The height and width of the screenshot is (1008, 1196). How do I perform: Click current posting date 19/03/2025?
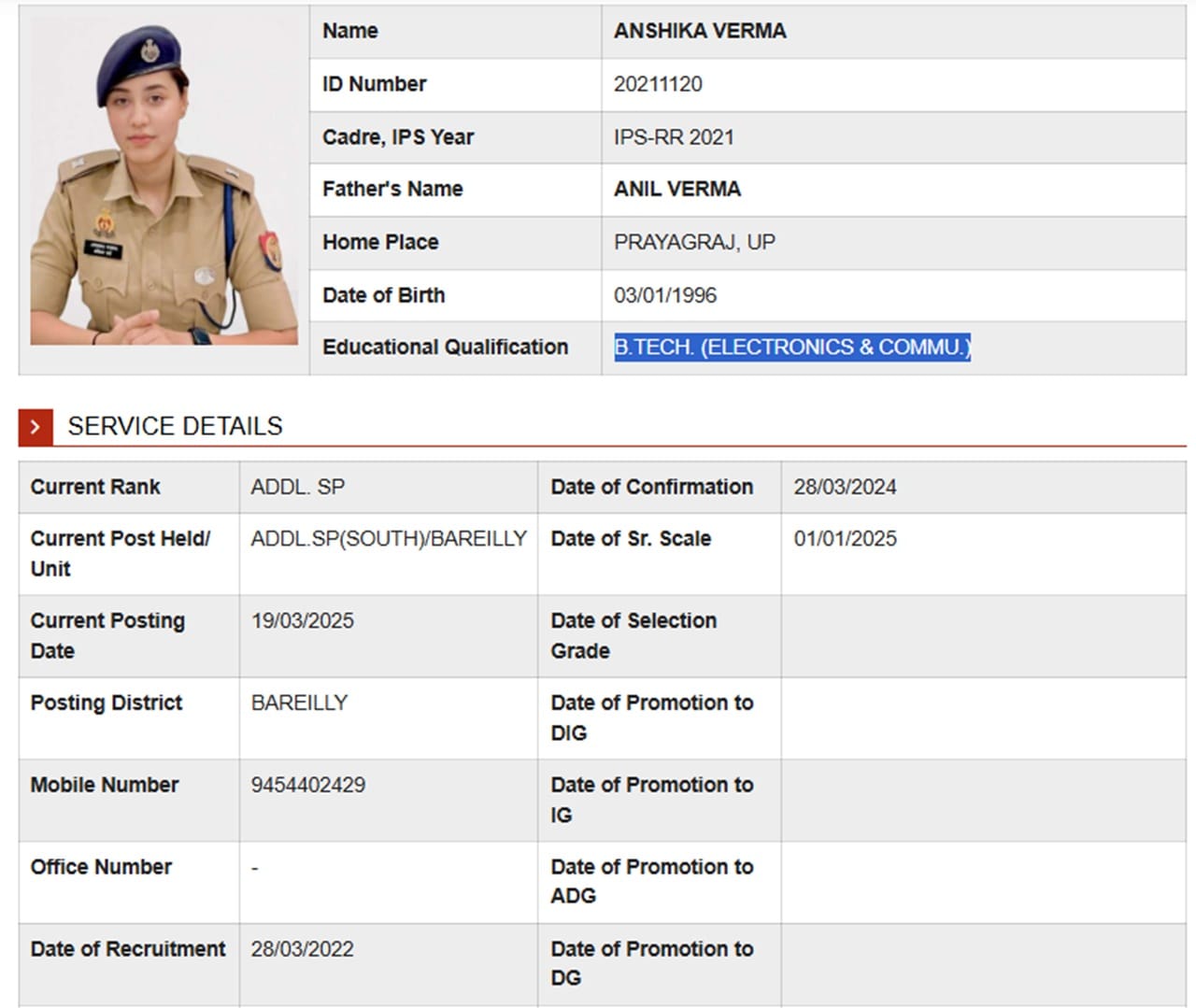click(302, 621)
